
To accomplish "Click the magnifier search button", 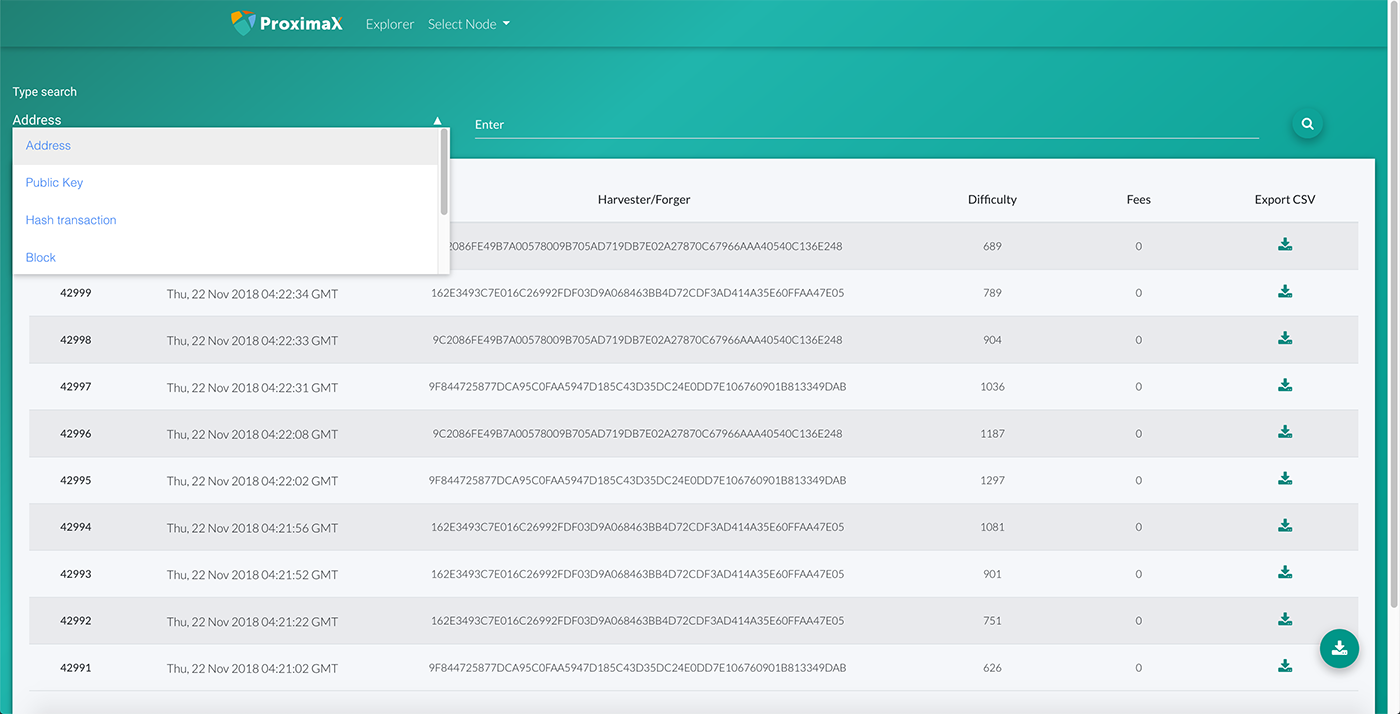I will (x=1306, y=124).
